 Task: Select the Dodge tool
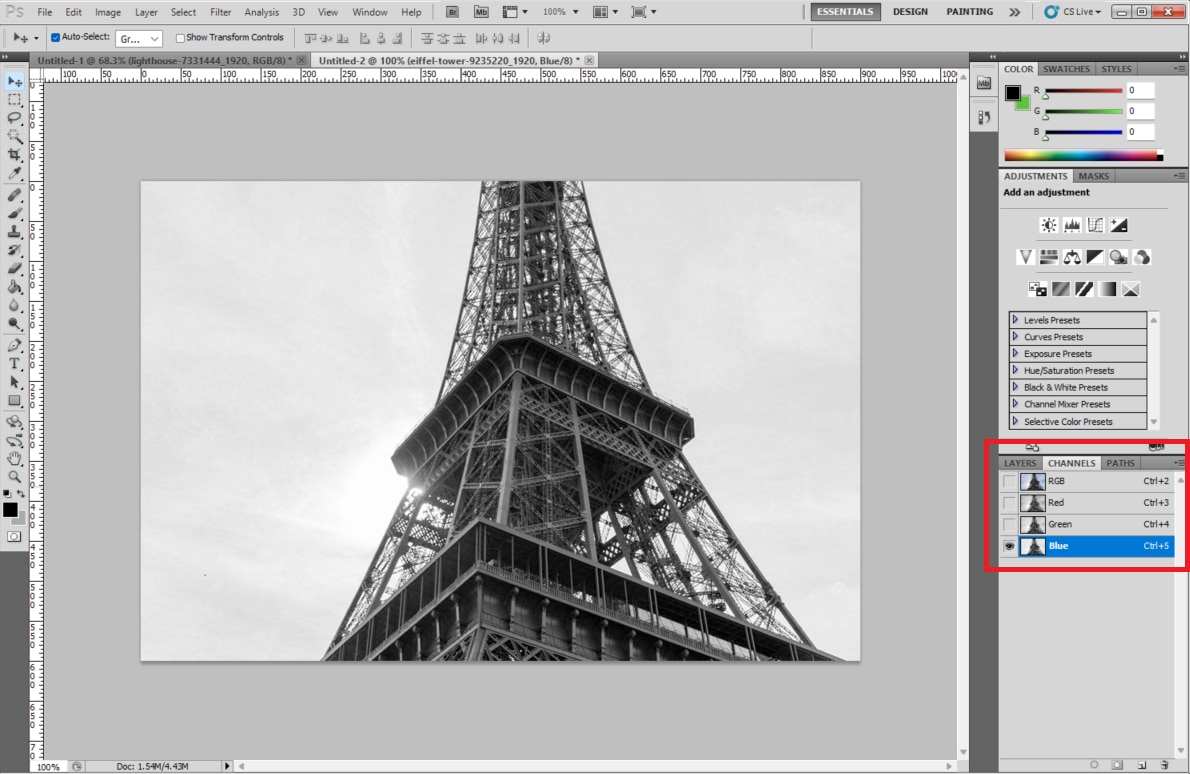point(14,323)
